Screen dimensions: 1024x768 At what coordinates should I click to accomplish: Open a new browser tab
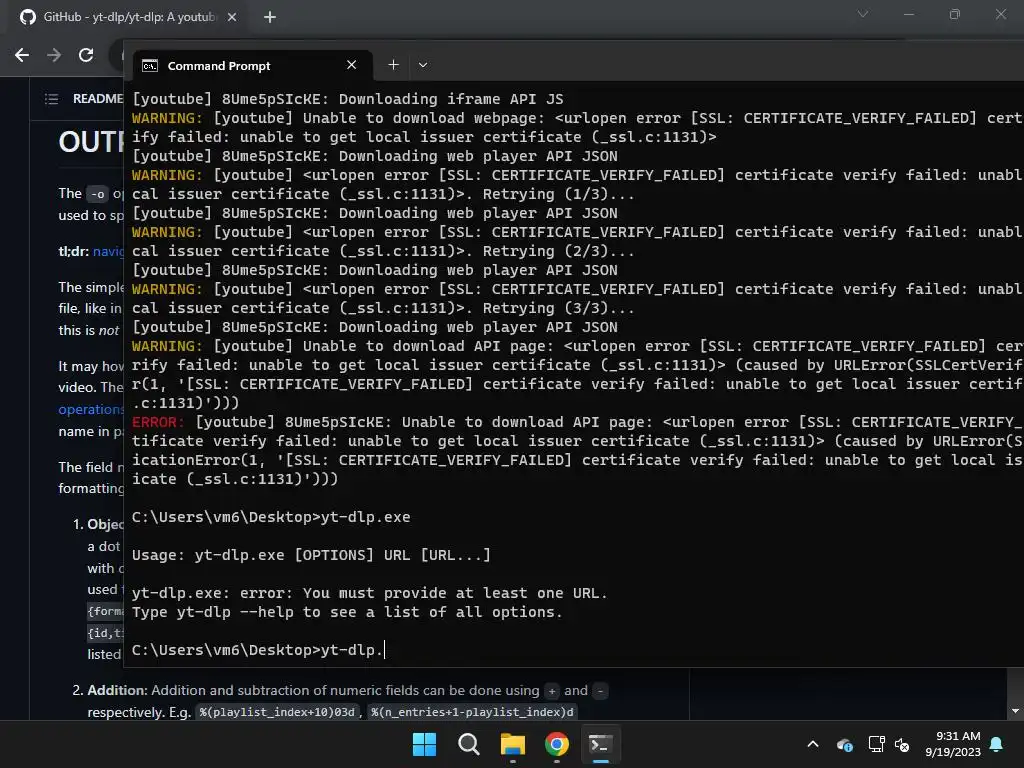tap(270, 17)
